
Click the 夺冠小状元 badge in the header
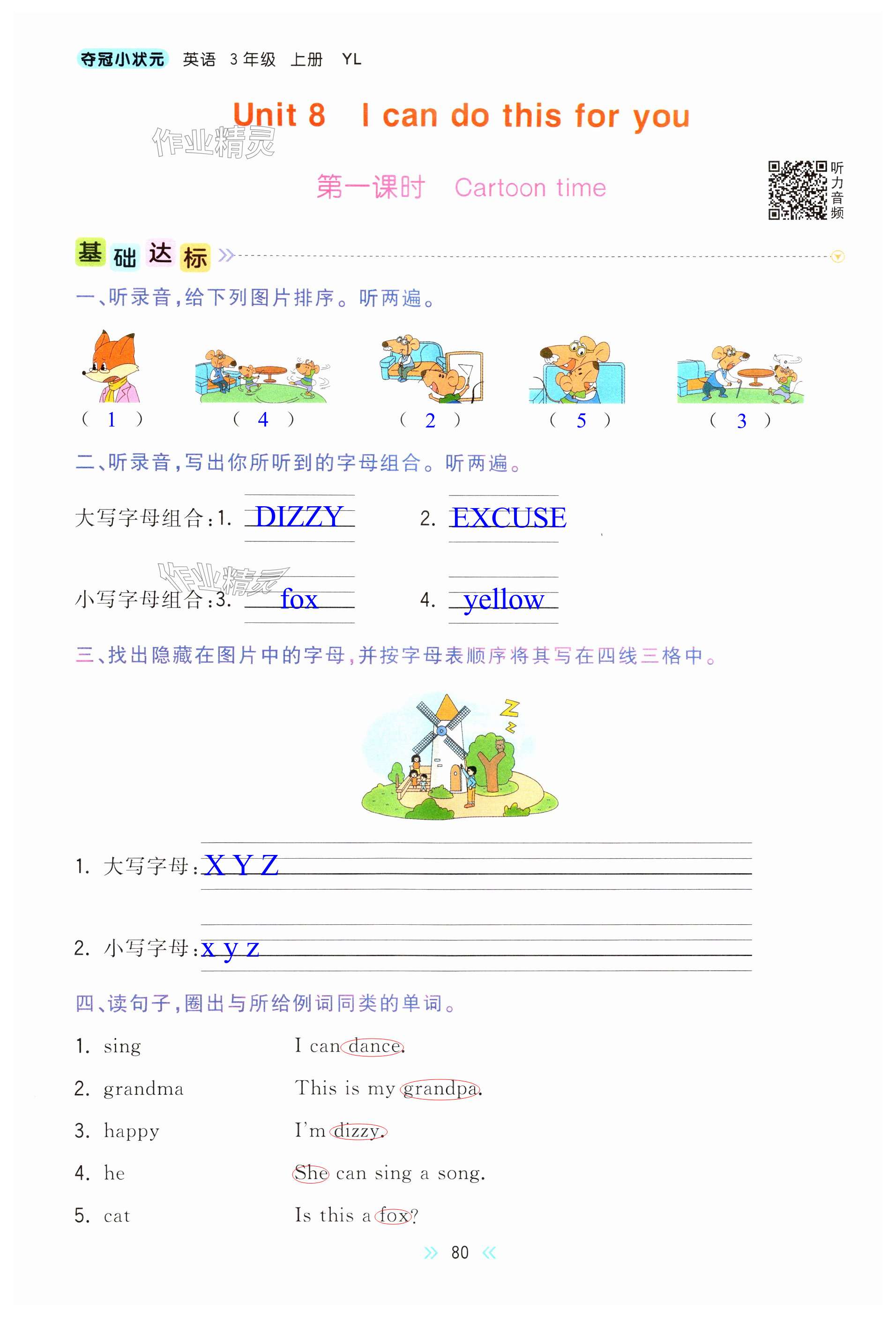point(122,60)
